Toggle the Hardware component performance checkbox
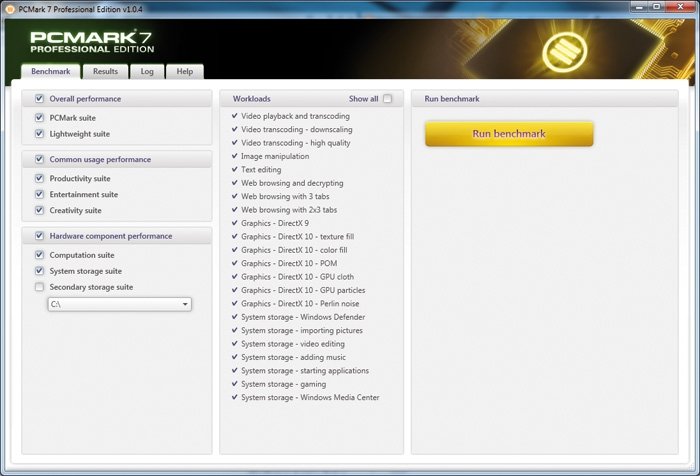This screenshot has width=700, height=476. point(39,236)
